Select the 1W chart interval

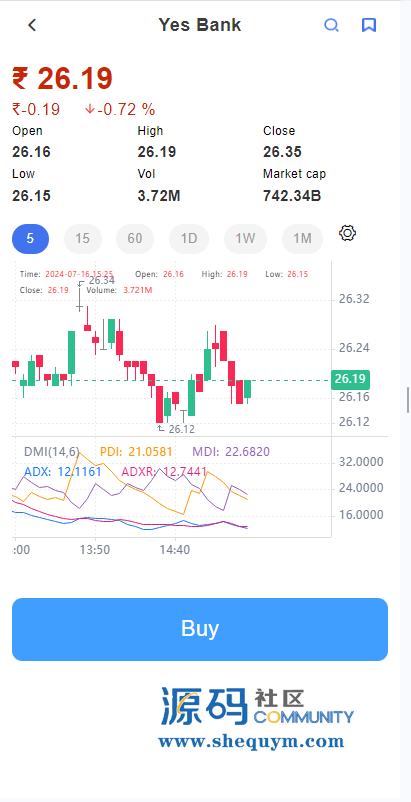tap(245, 239)
